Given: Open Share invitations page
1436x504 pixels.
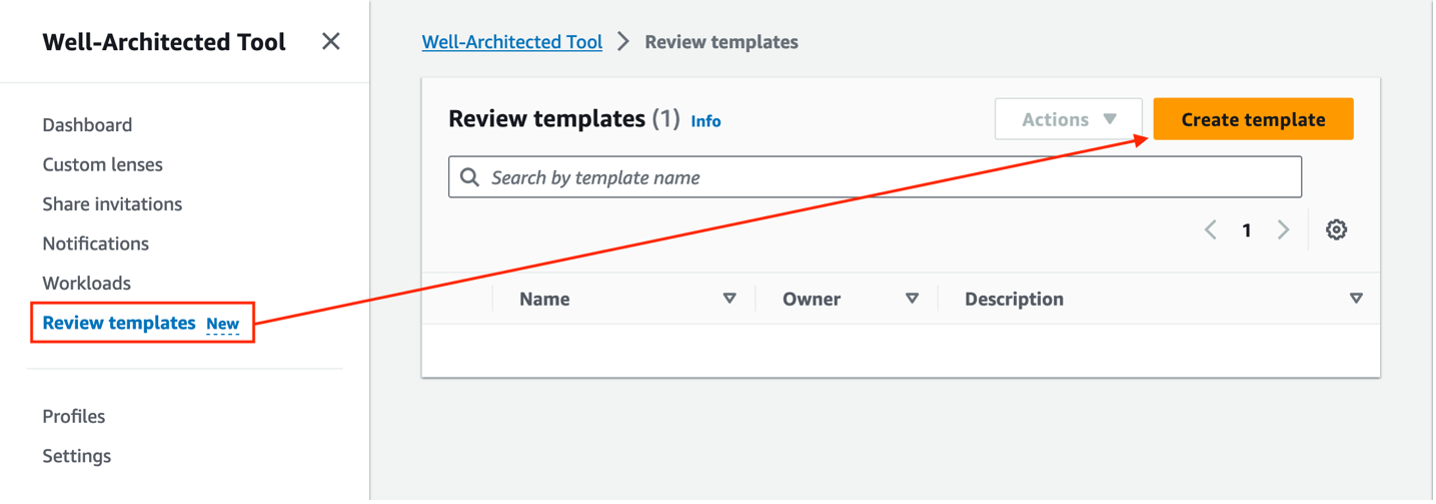Looking at the screenshot, I should [x=112, y=204].
